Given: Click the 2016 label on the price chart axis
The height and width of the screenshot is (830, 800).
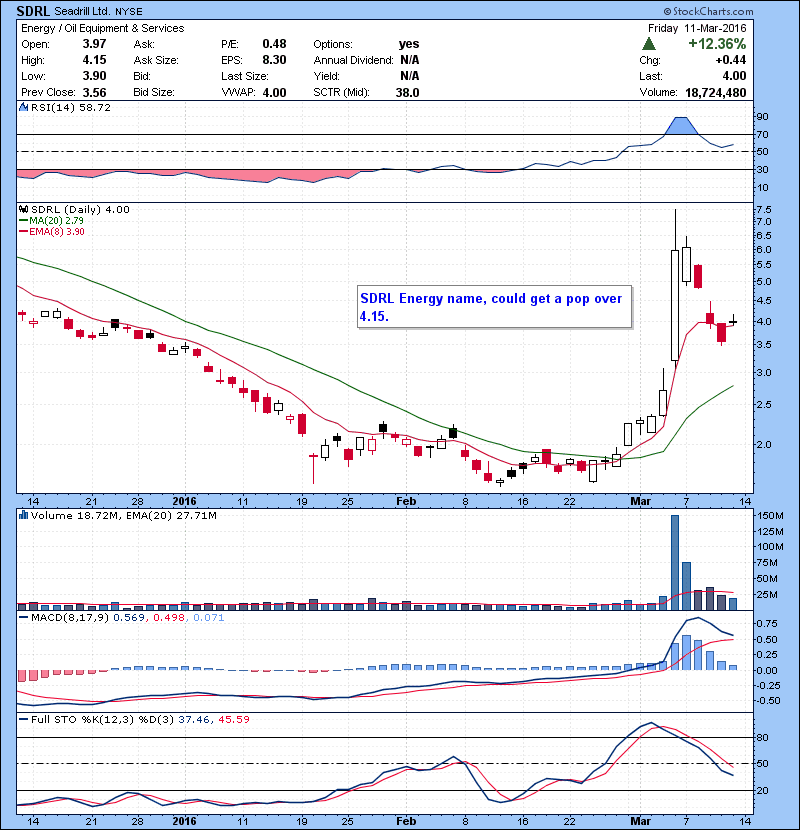Looking at the screenshot, I should [x=184, y=501].
